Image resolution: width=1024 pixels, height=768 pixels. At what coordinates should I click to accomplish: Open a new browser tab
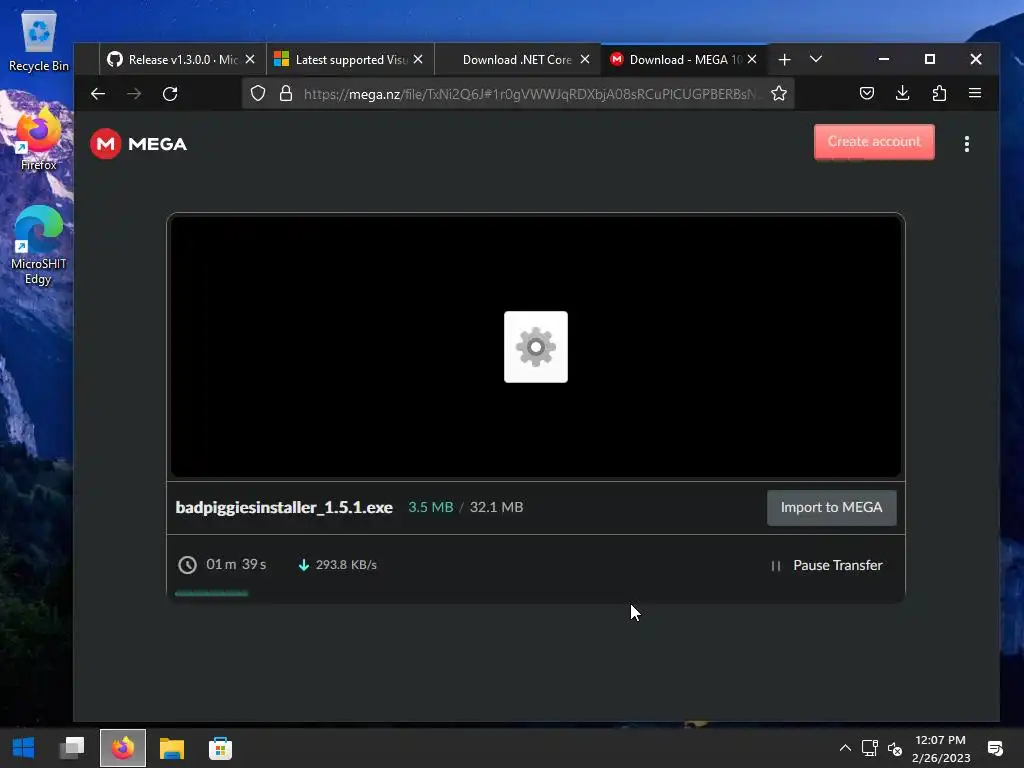click(x=784, y=59)
